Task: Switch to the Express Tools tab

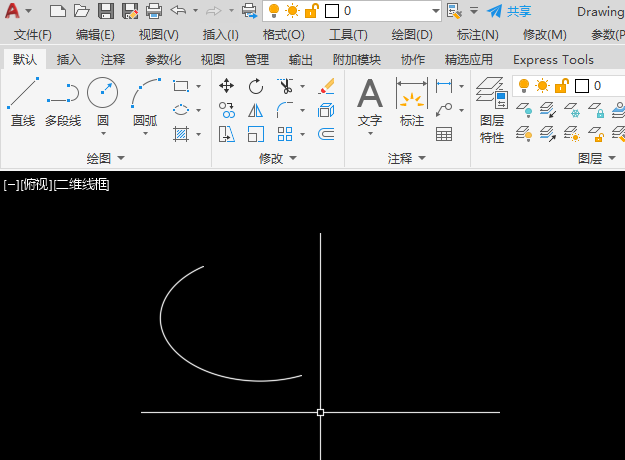Action: click(x=553, y=60)
